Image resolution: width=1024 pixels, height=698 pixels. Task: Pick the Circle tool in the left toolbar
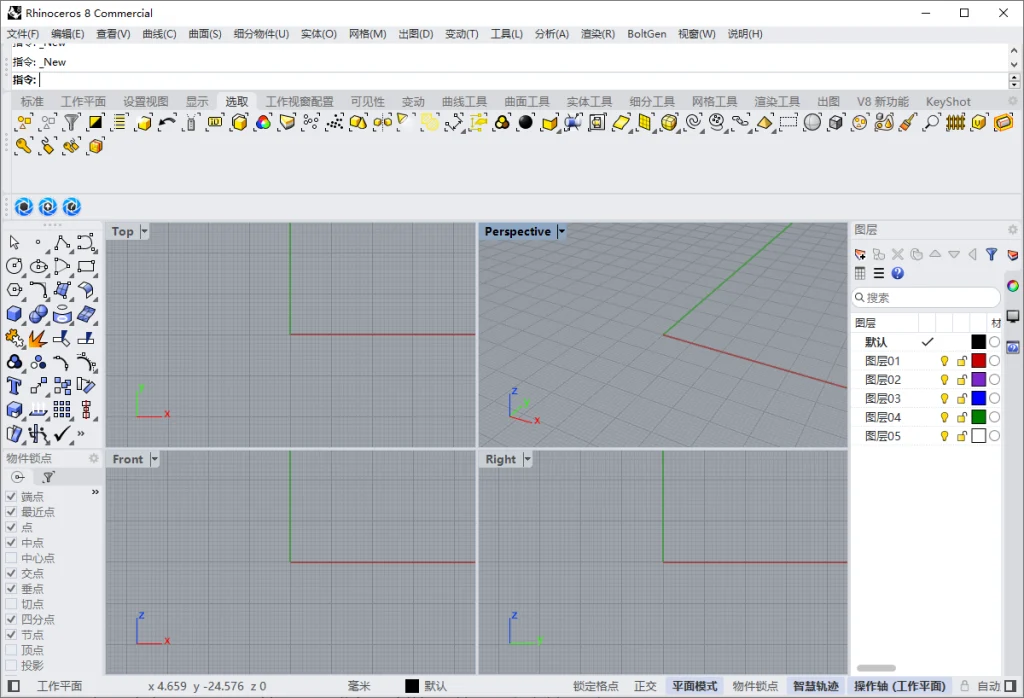pyautogui.click(x=14, y=266)
